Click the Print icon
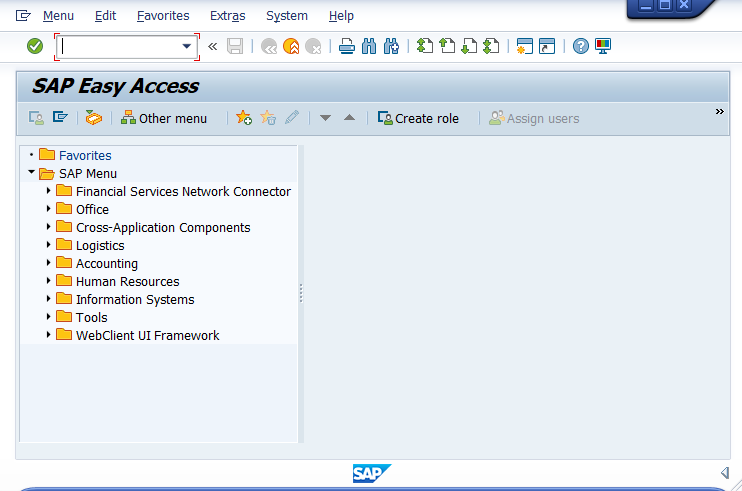This screenshot has height=491, width=742. pos(347,46)
